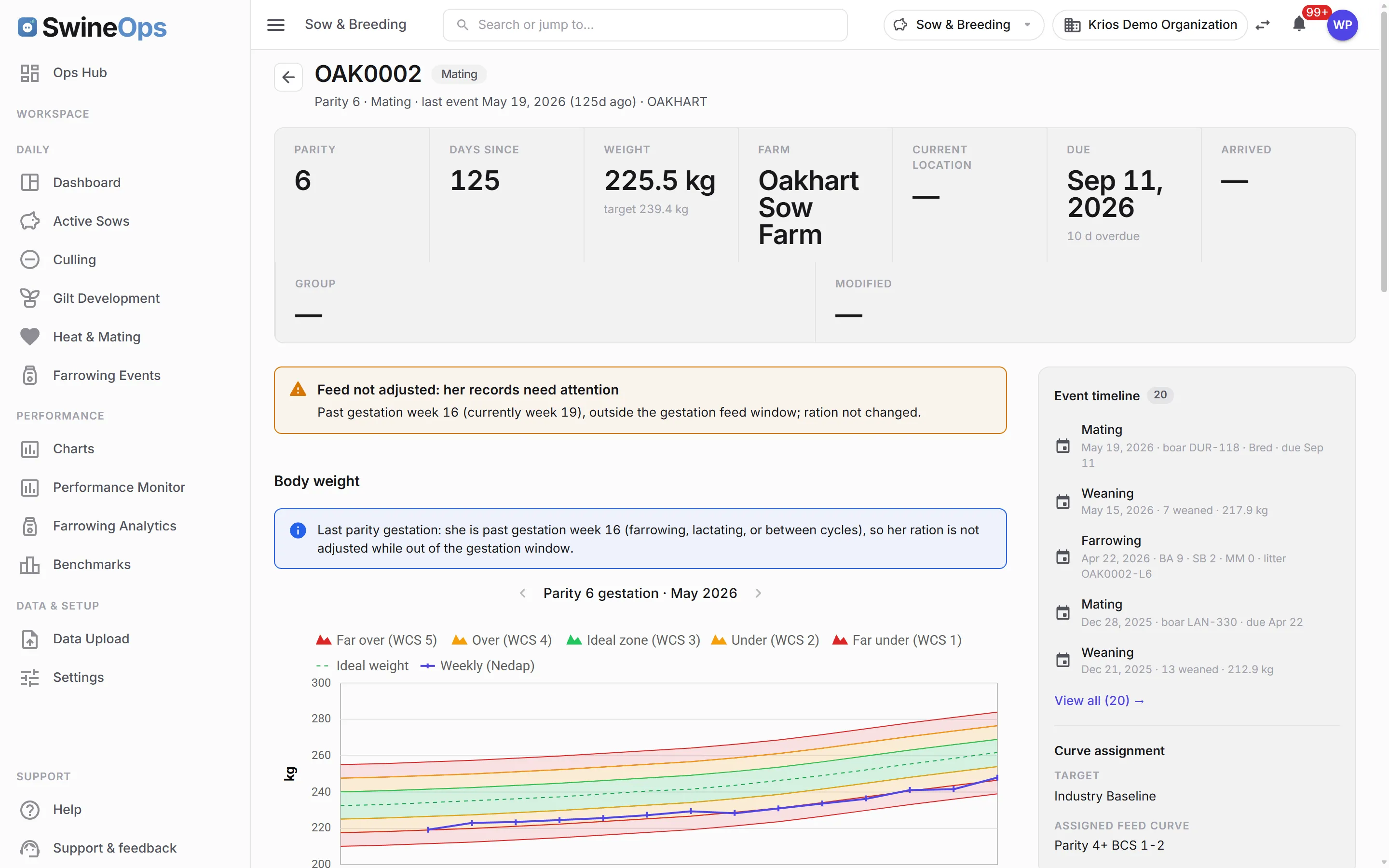This screenshot has height=868, width=1389.
Task: Go to previous parity gestation chevron
Action: click(522, 593)
